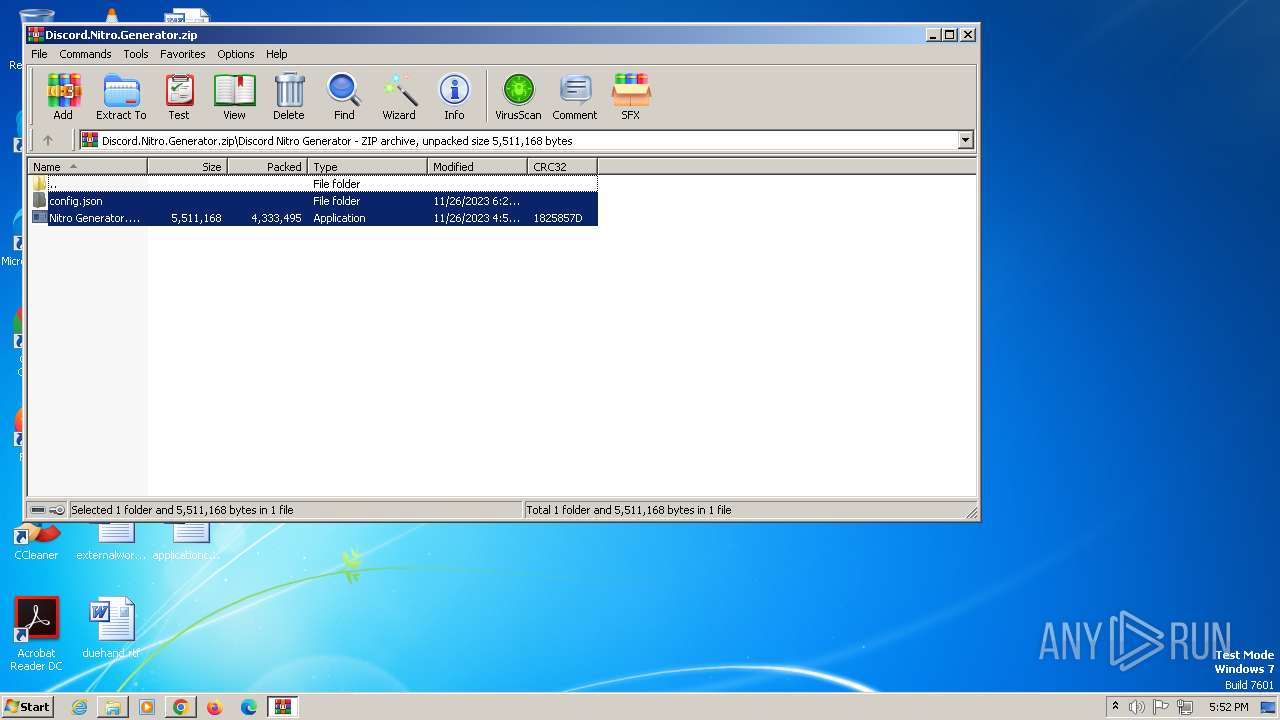Open the Tools menu
This screenshot has height=720, width=1280.
(136, 54)
